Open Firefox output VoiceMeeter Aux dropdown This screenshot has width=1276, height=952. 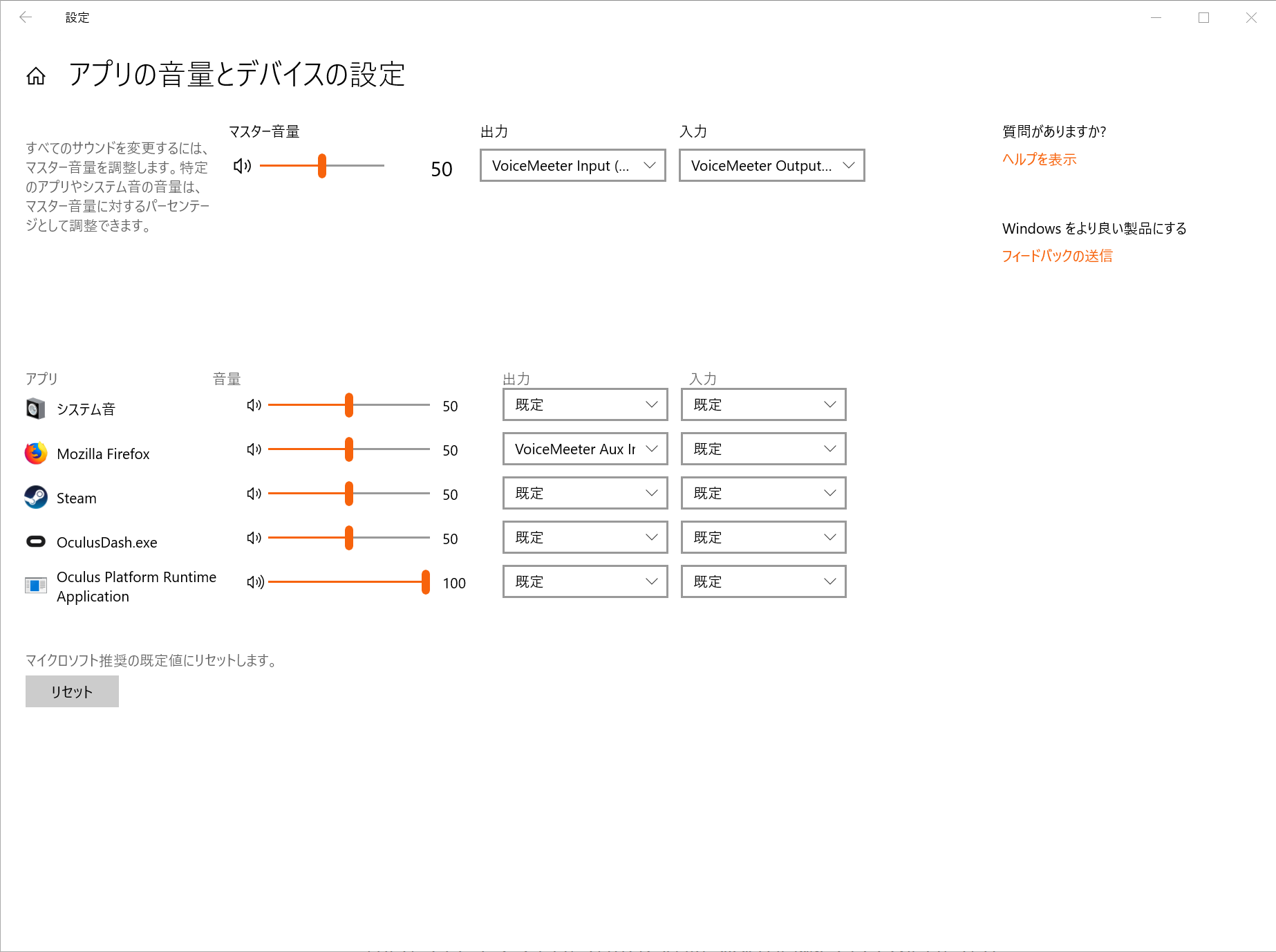pos(585,449)
